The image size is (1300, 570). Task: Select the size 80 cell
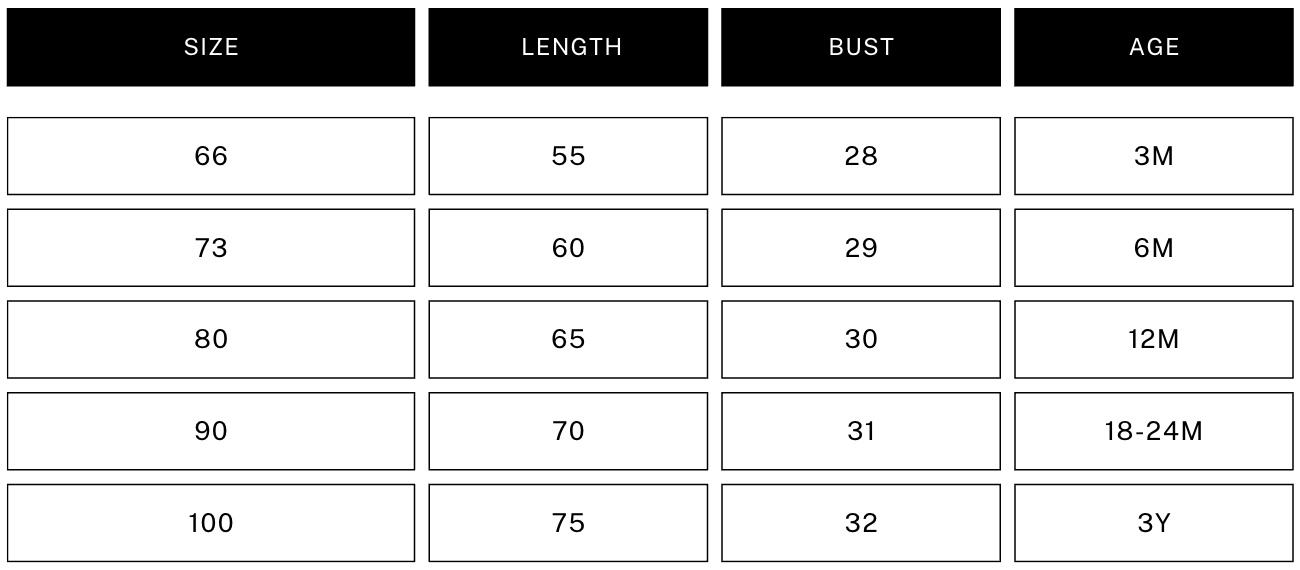(211, 340)
